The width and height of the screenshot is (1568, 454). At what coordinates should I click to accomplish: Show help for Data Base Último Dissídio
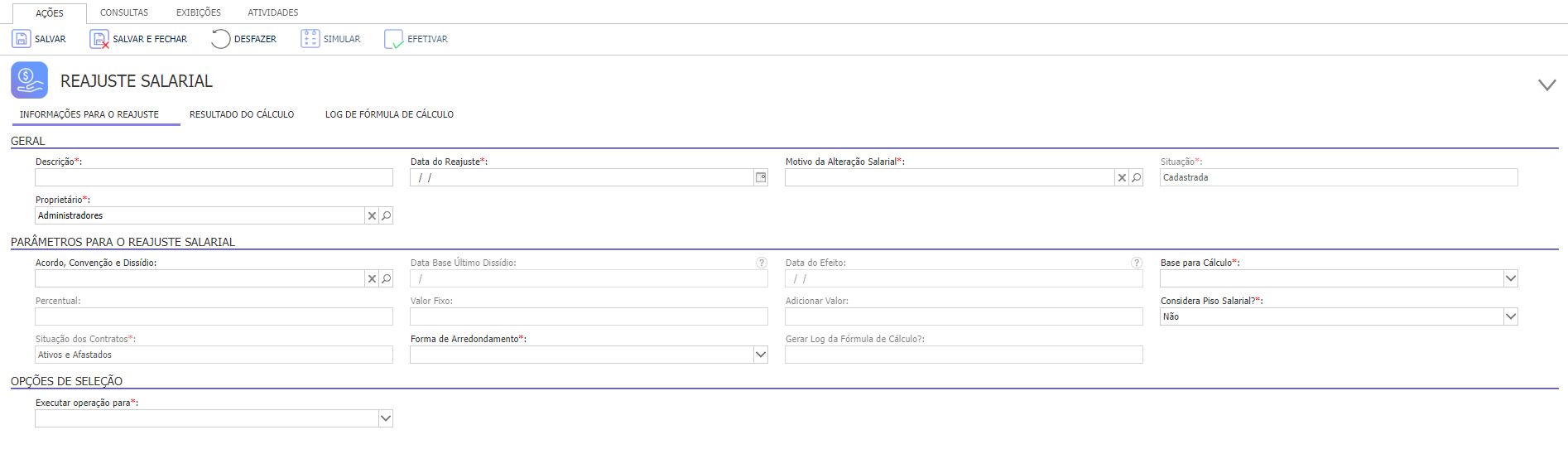click(x=762, y=263)
